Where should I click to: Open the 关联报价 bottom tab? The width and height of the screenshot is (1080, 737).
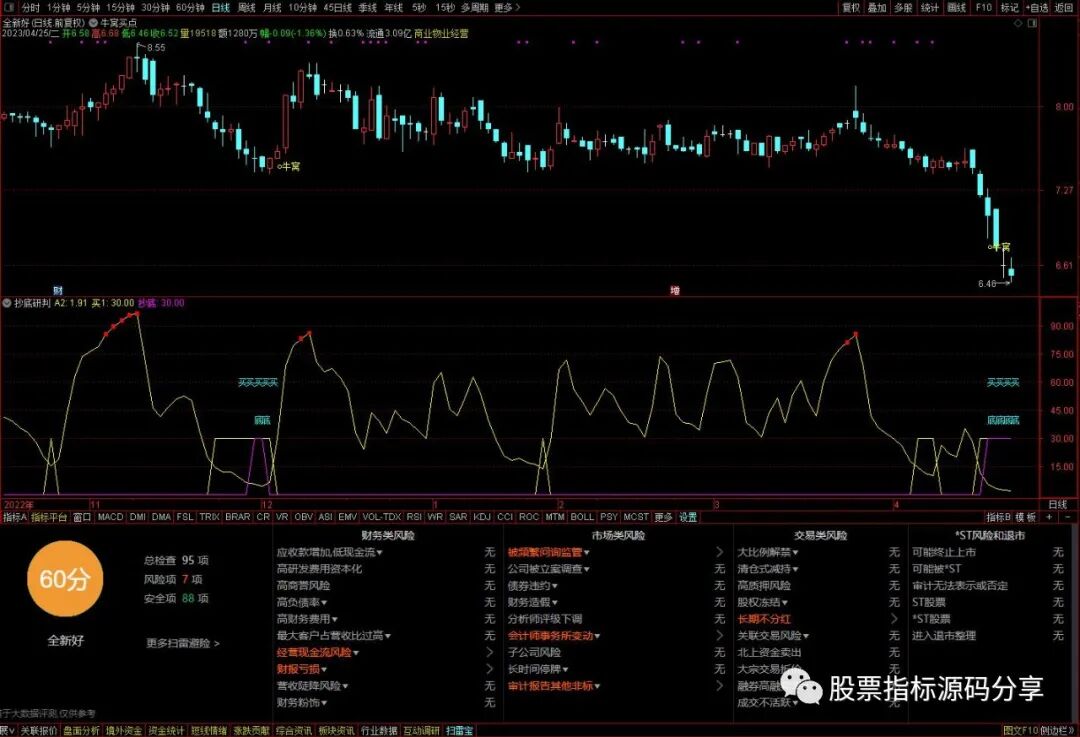(x=39, y=731)
